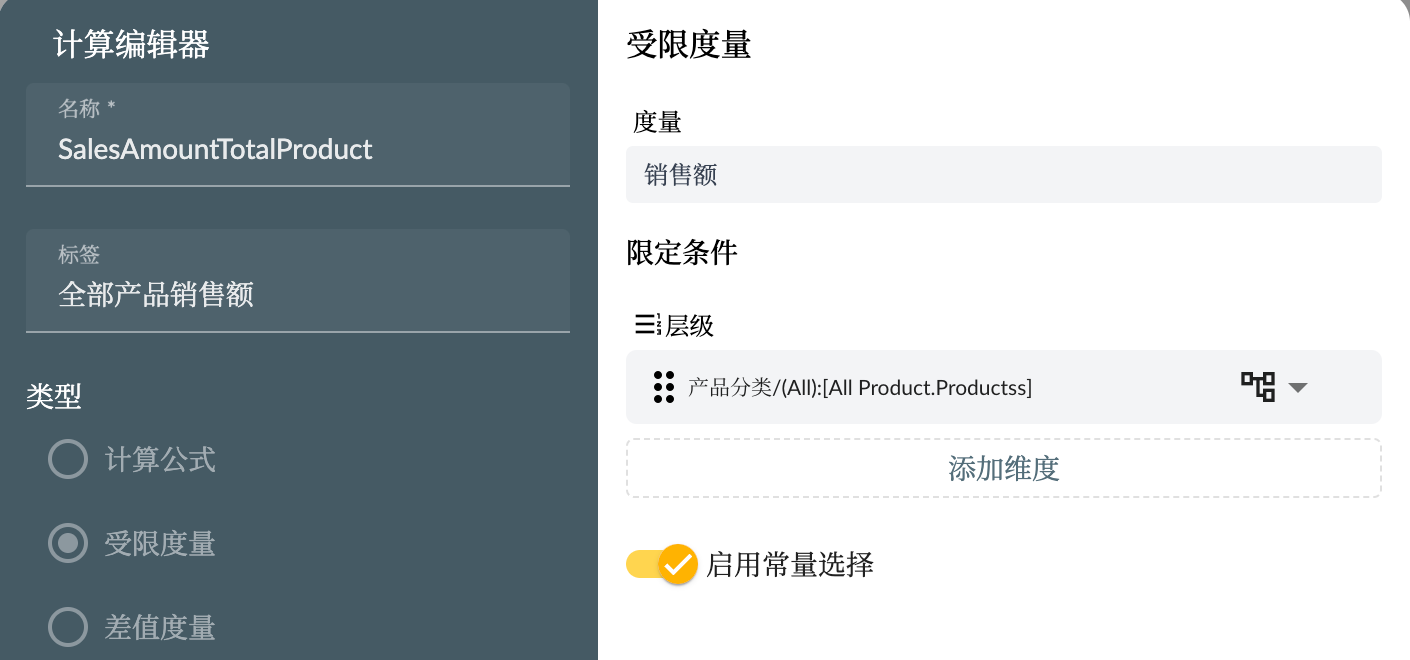The image size is (1410, 660).
Task: Expand the dropdown arrow on the dimension row
Action: pos(1298,387)
